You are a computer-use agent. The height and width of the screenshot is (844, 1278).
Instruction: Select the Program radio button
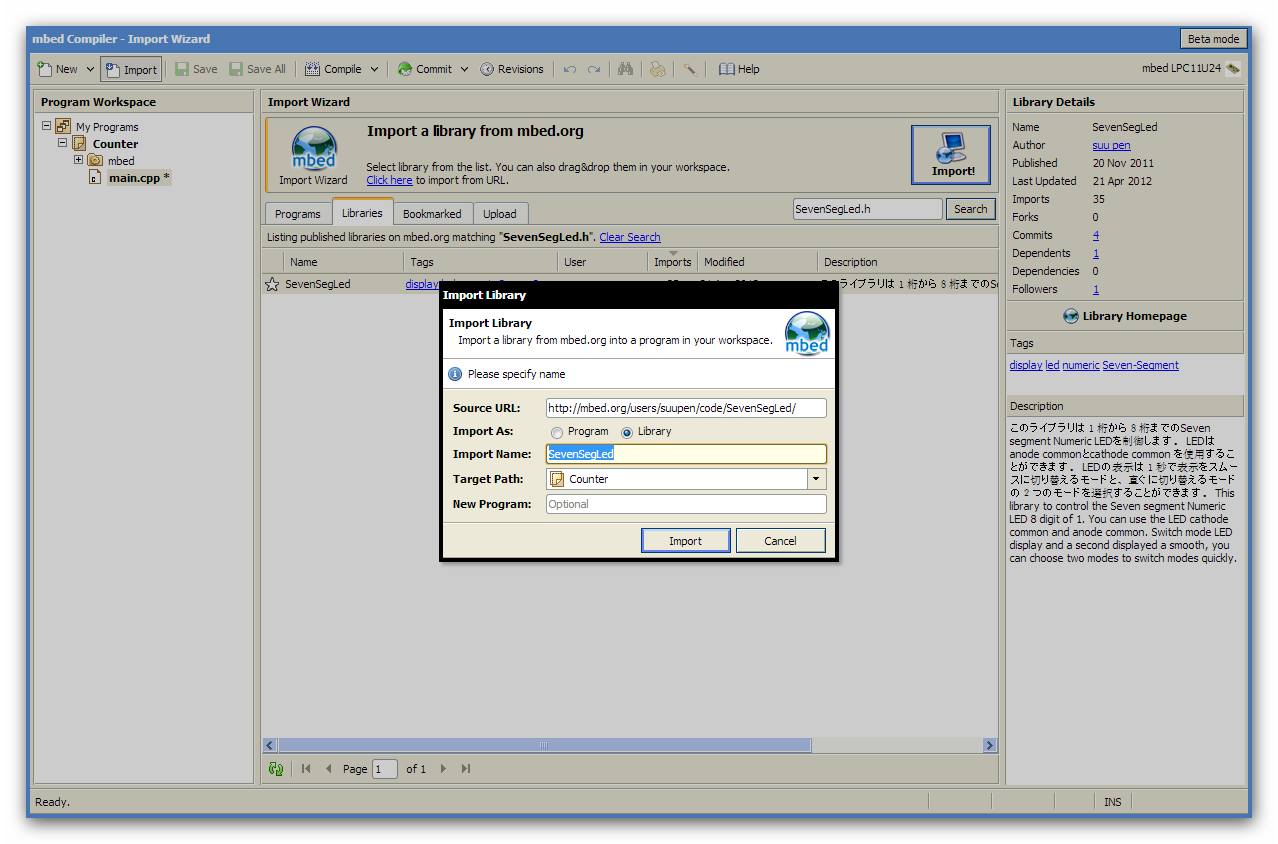[x=557, y=432]
